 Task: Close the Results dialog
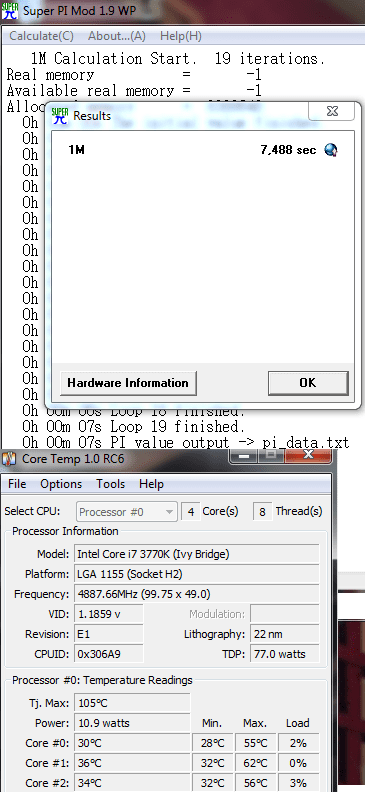[x=332, y=112]
